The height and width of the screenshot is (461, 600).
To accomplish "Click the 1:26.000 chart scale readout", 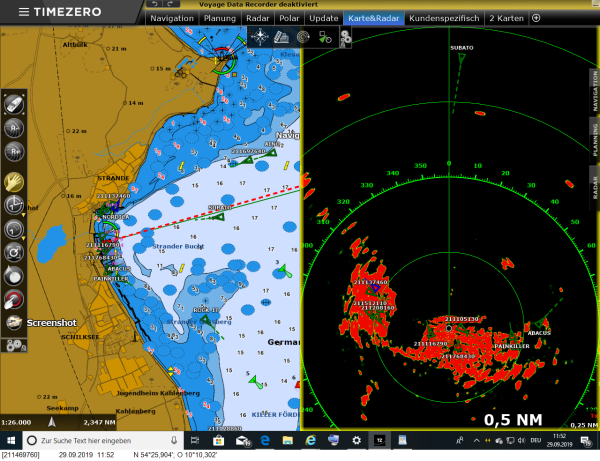I will 16,422.
